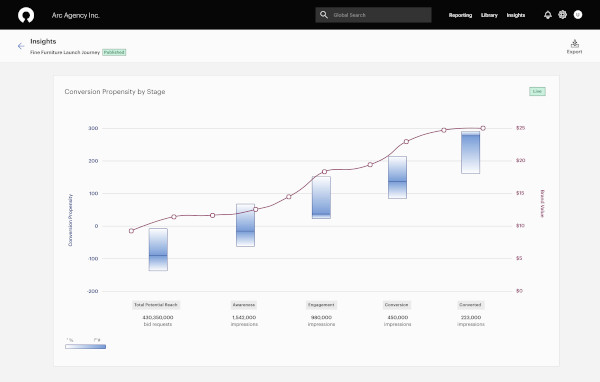Image resolution: width=600 pixels, height=382 pixels.
Task: Go back using the left arrow
Action: click(21, 46)
